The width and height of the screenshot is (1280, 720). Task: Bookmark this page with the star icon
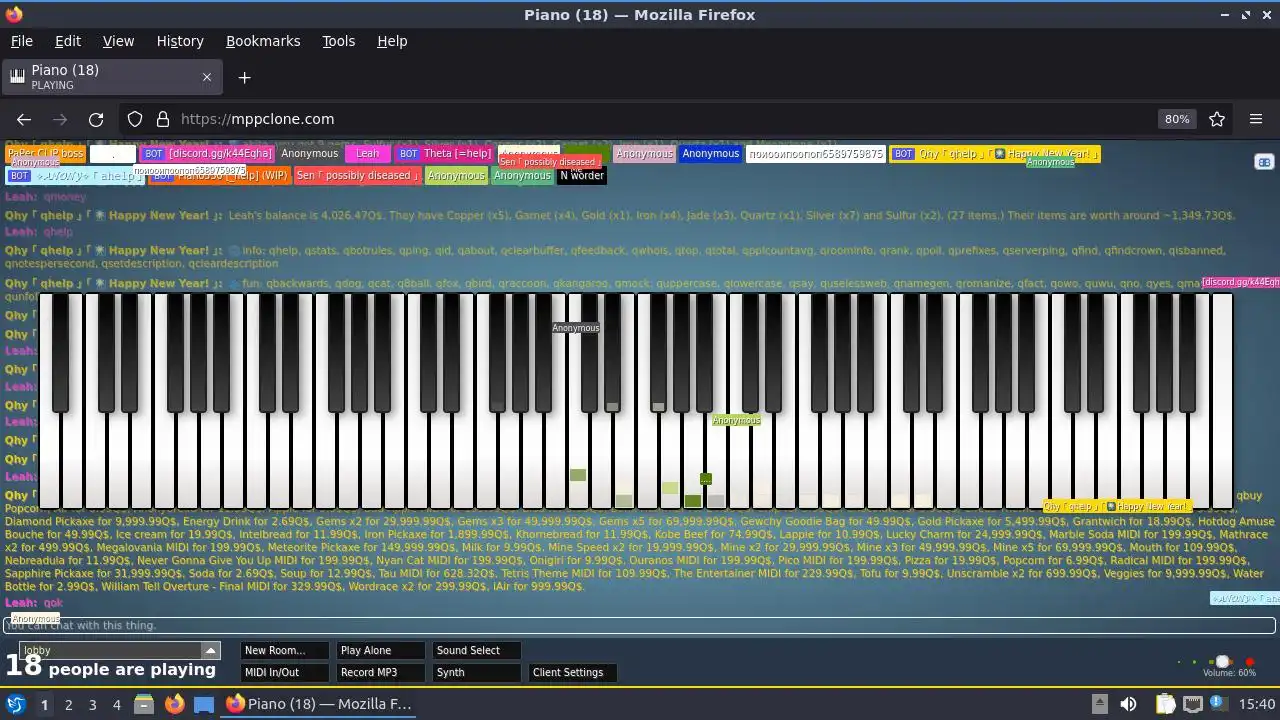point(1217,119)
